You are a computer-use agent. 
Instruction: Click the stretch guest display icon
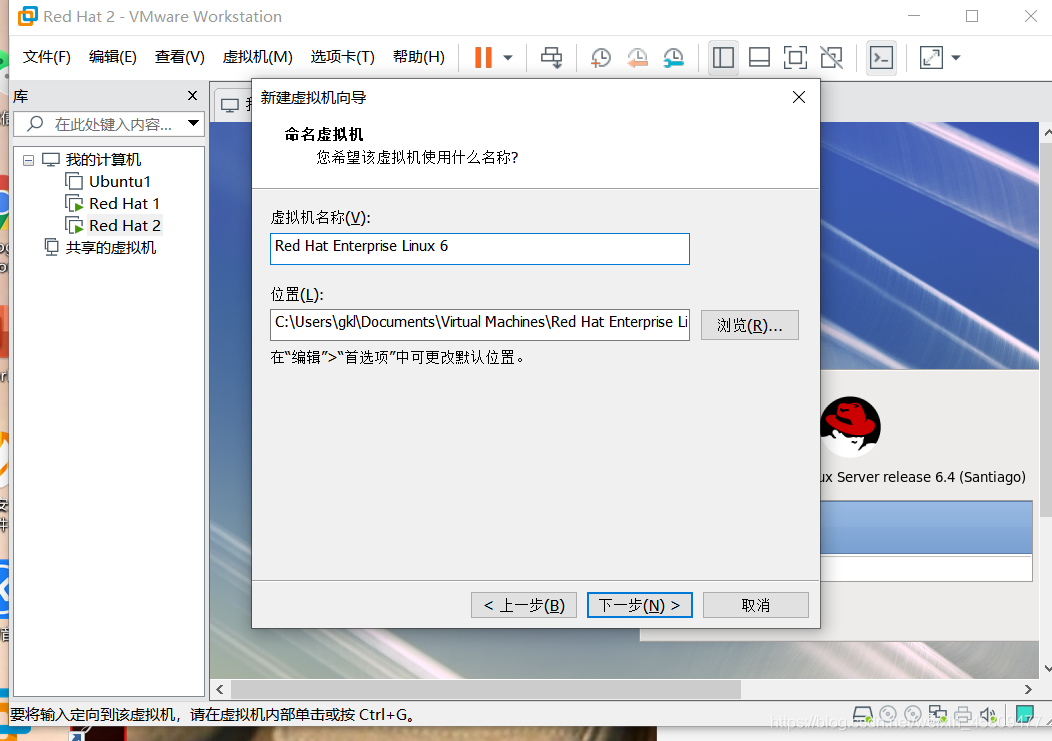[931, 58]
